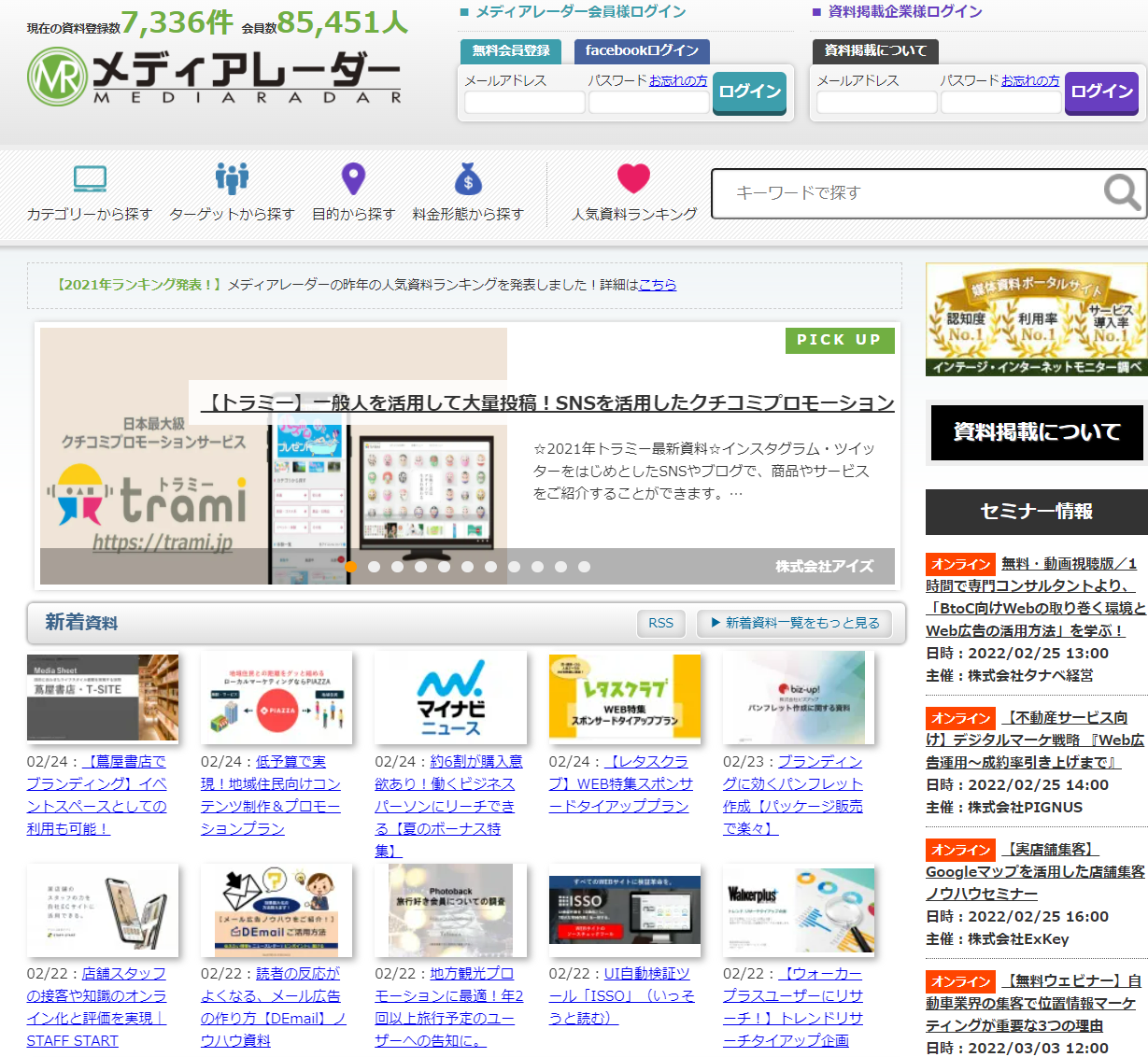Open BtoC向けWeb seminar link
1148x1057 pixels.
(x=1035, y=598)
